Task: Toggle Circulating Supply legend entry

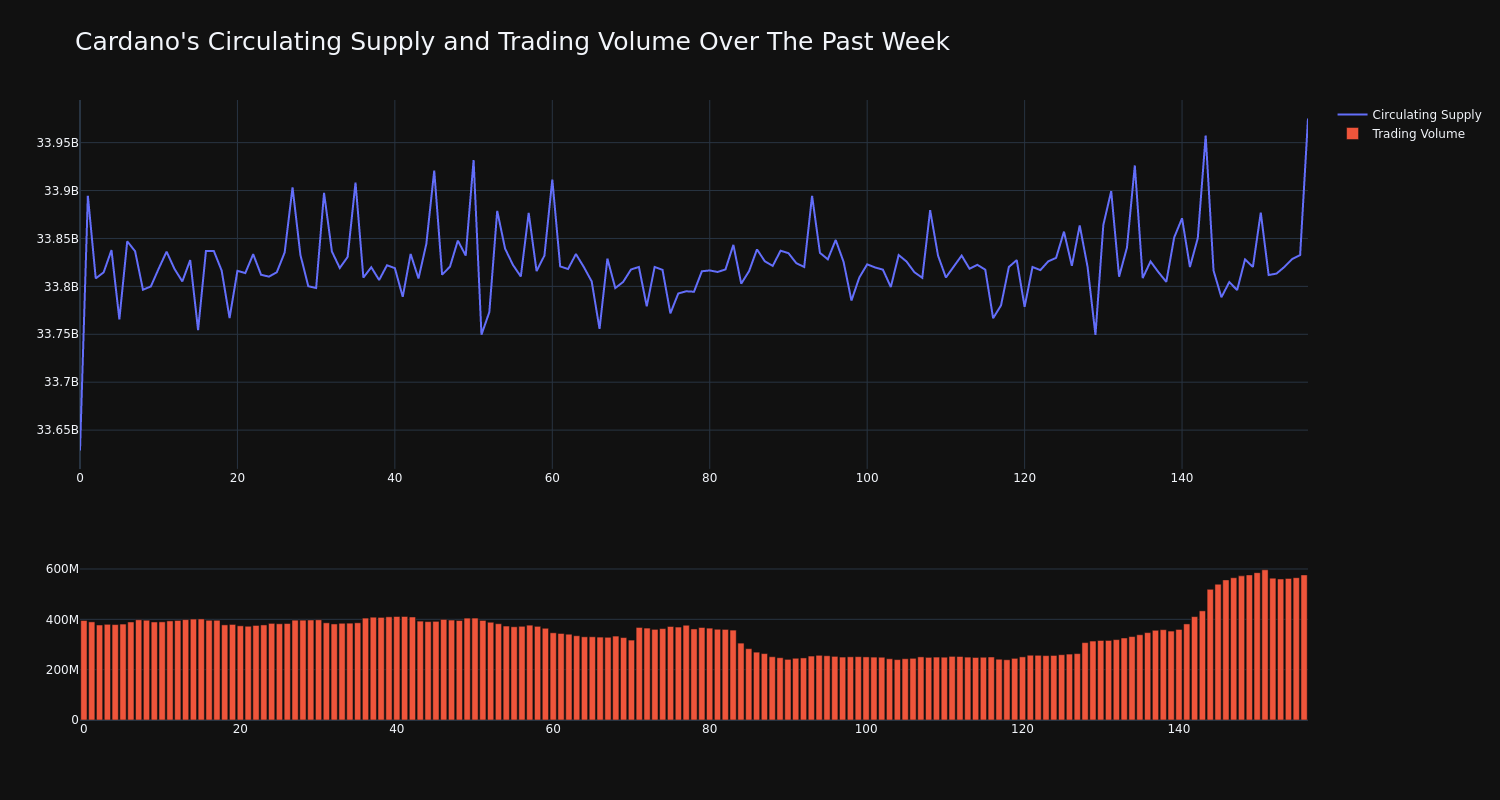Action: 1409,115
